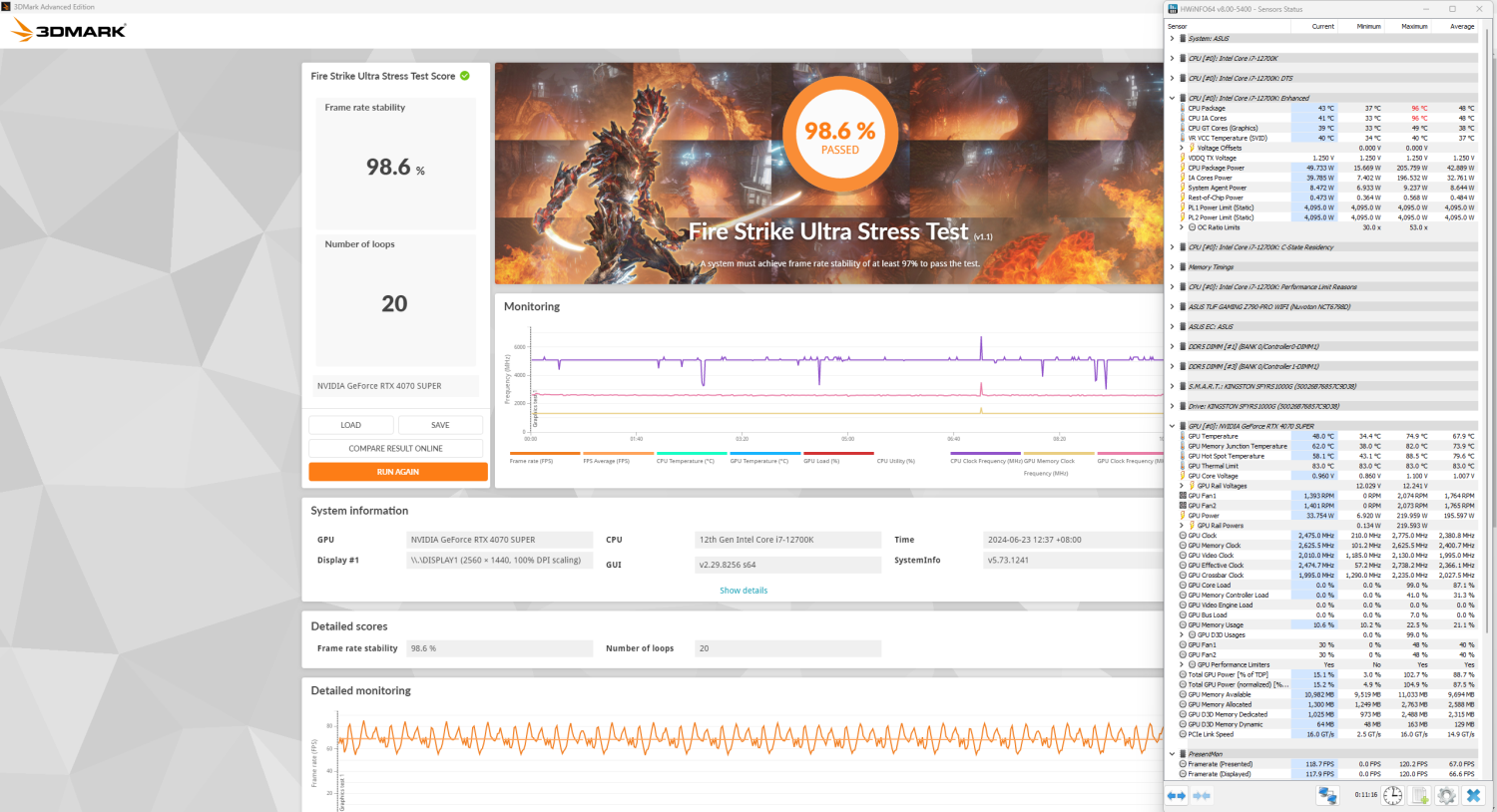Click the SAVE button in 3DMark

[440, 425]
